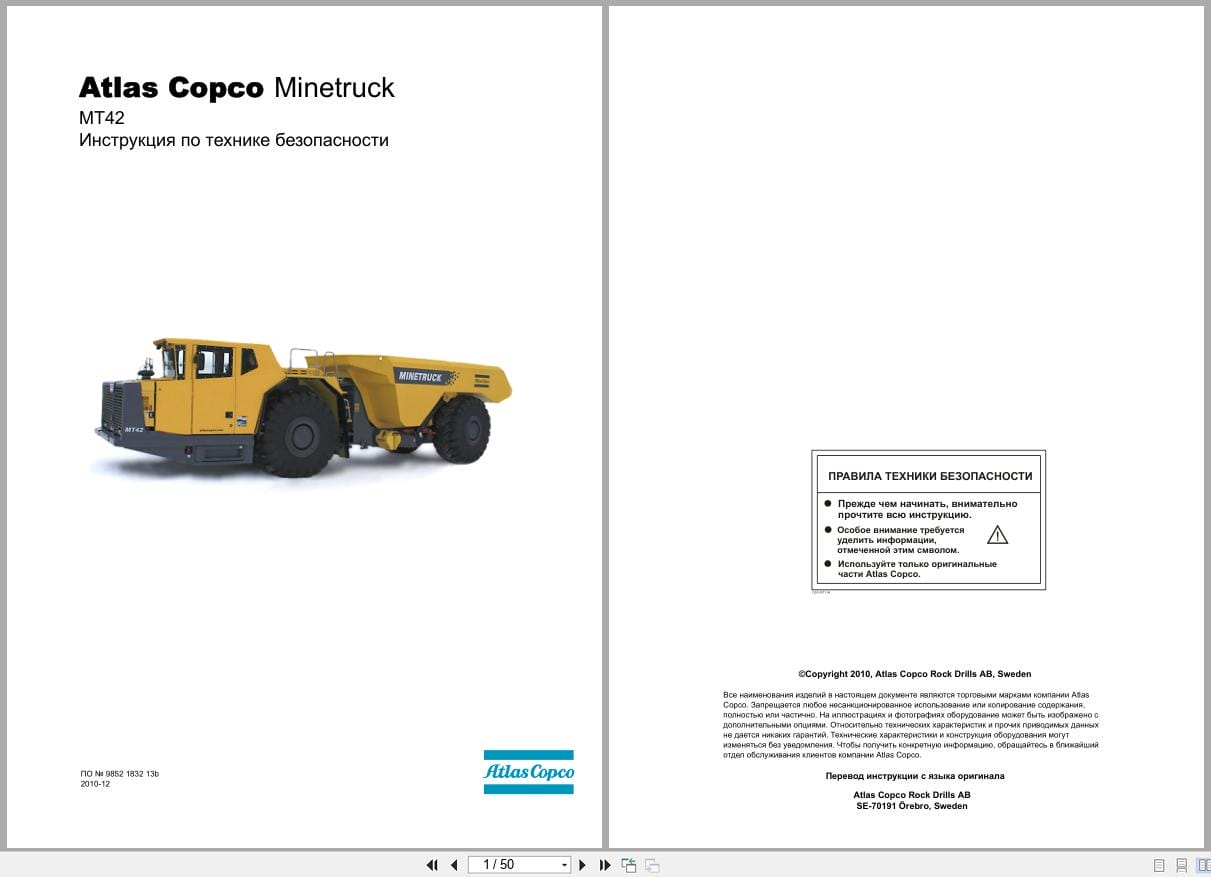Click 'SE-70191 Örebro, Sweden' address line

[x=912, y=806]
